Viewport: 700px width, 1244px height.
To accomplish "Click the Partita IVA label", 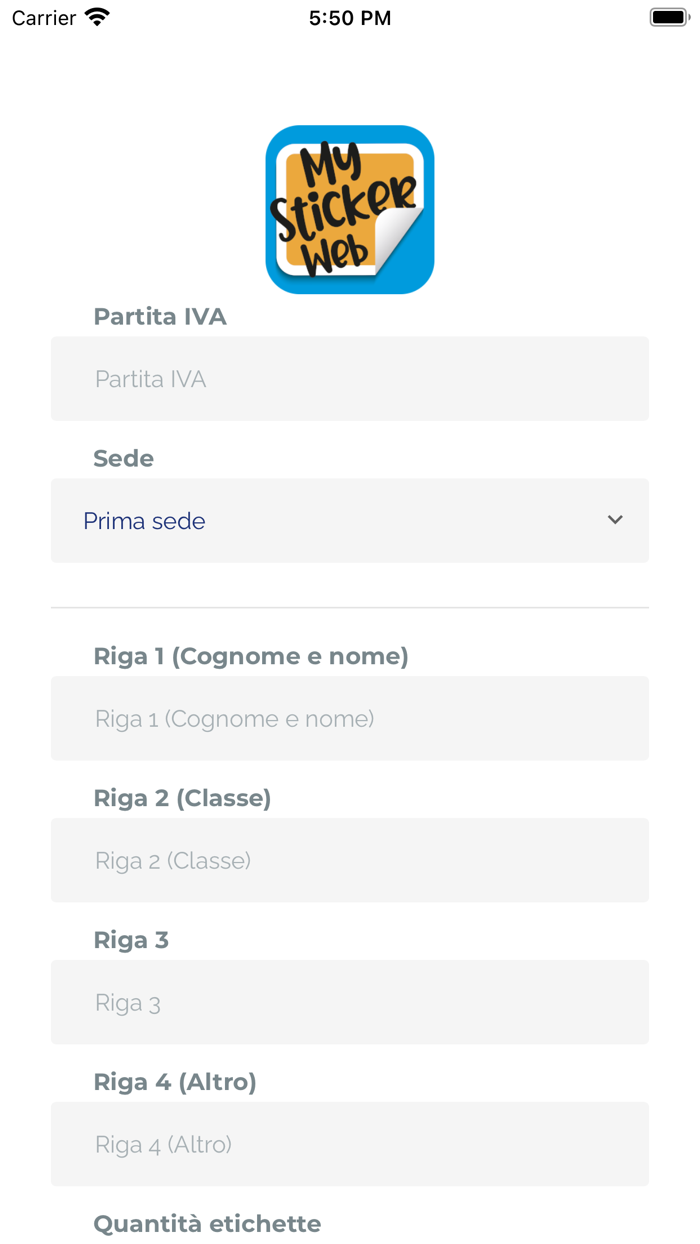I will [x=160, y=316].
